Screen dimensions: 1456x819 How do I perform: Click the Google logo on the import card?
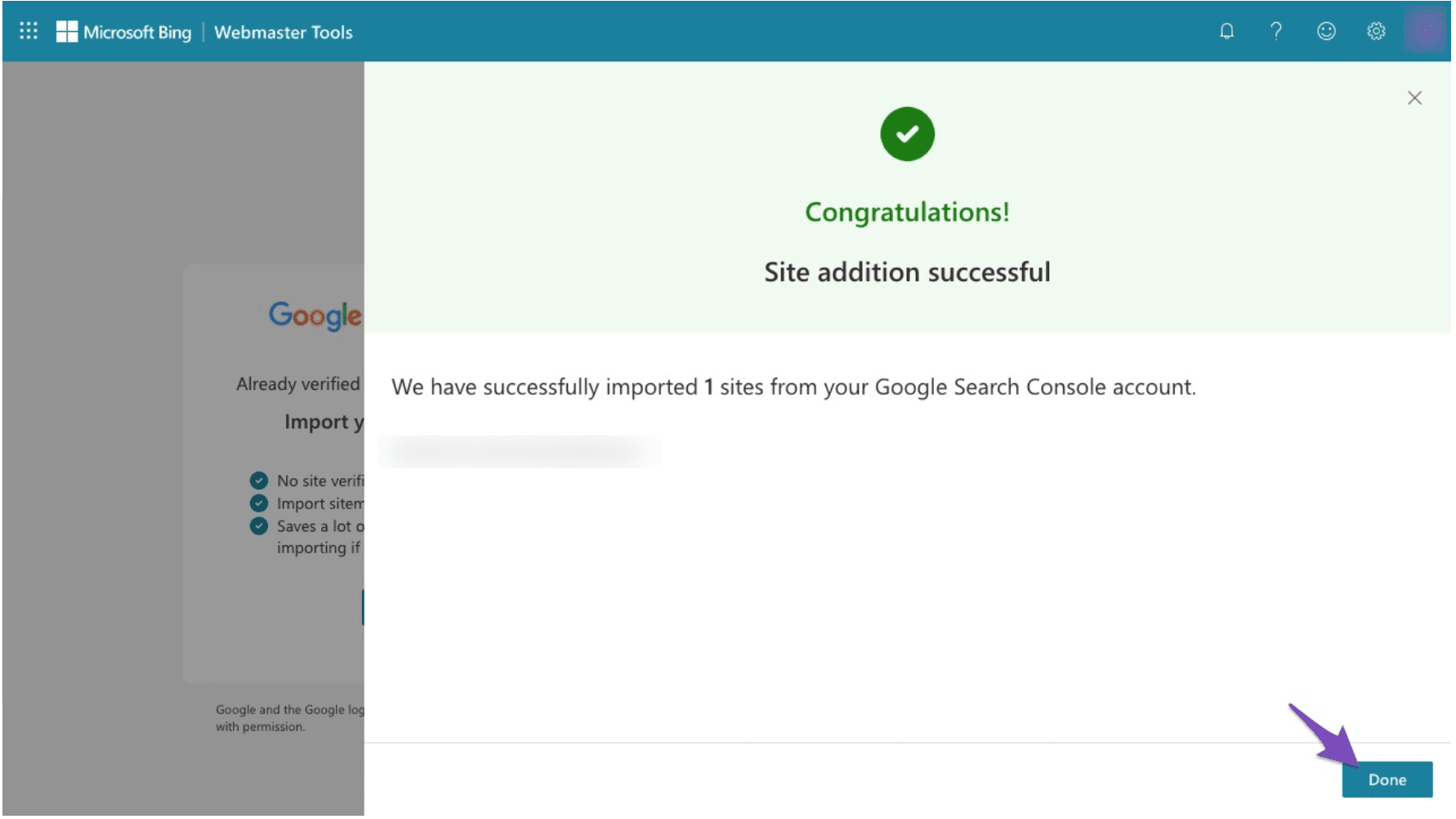click(x=315, y=316)
